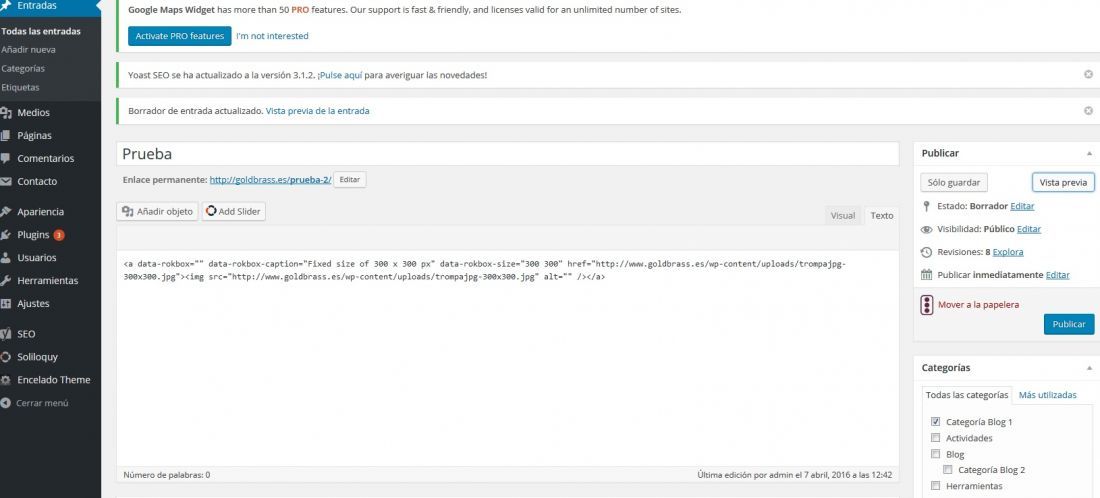Image resolution: width=1100 pixels, height=498 pixels.
Task: Click Número de palabras: 0 text
Action: (167, 475)
